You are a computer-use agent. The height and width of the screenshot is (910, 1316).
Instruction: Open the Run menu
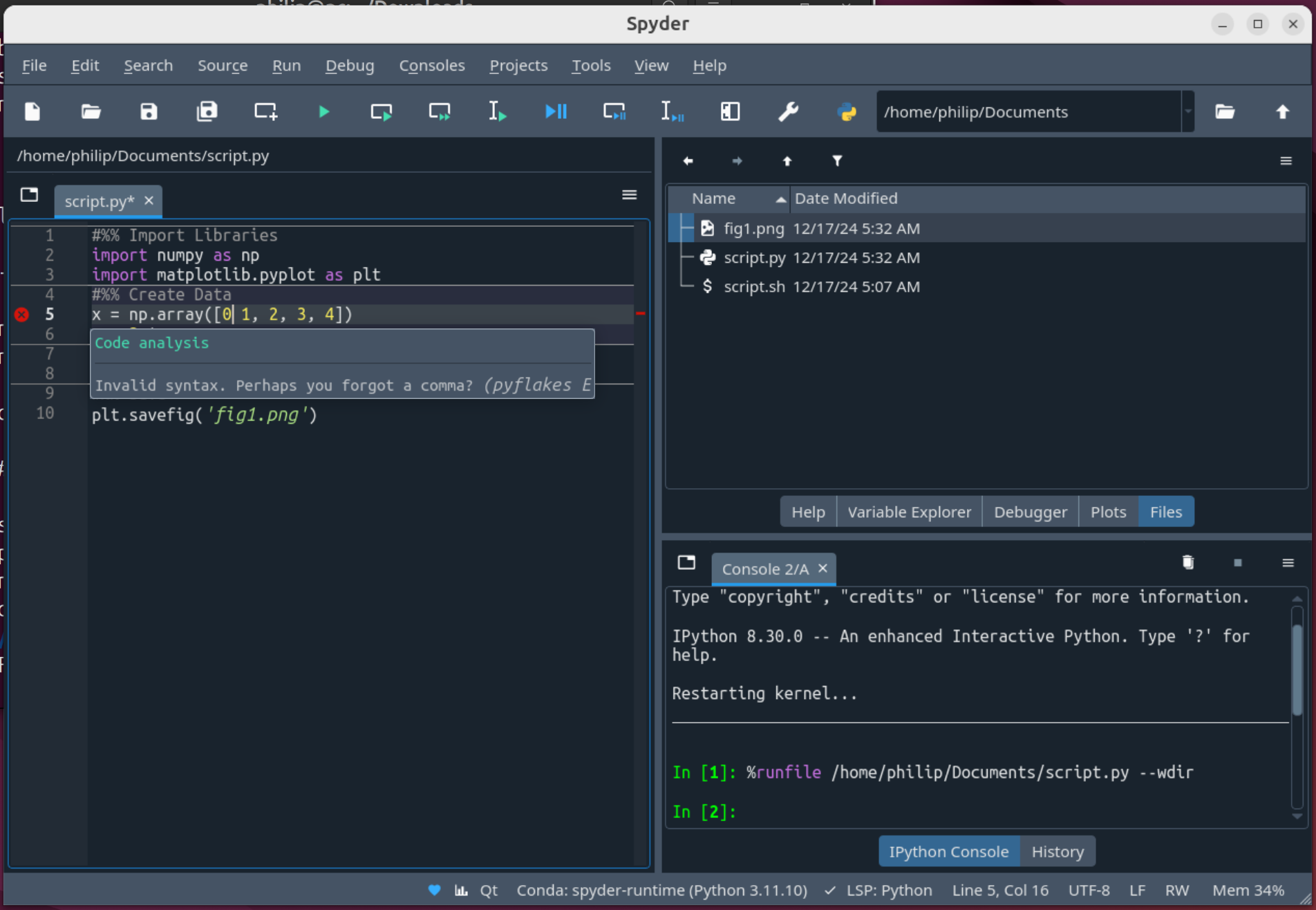[x=286, y=65]
